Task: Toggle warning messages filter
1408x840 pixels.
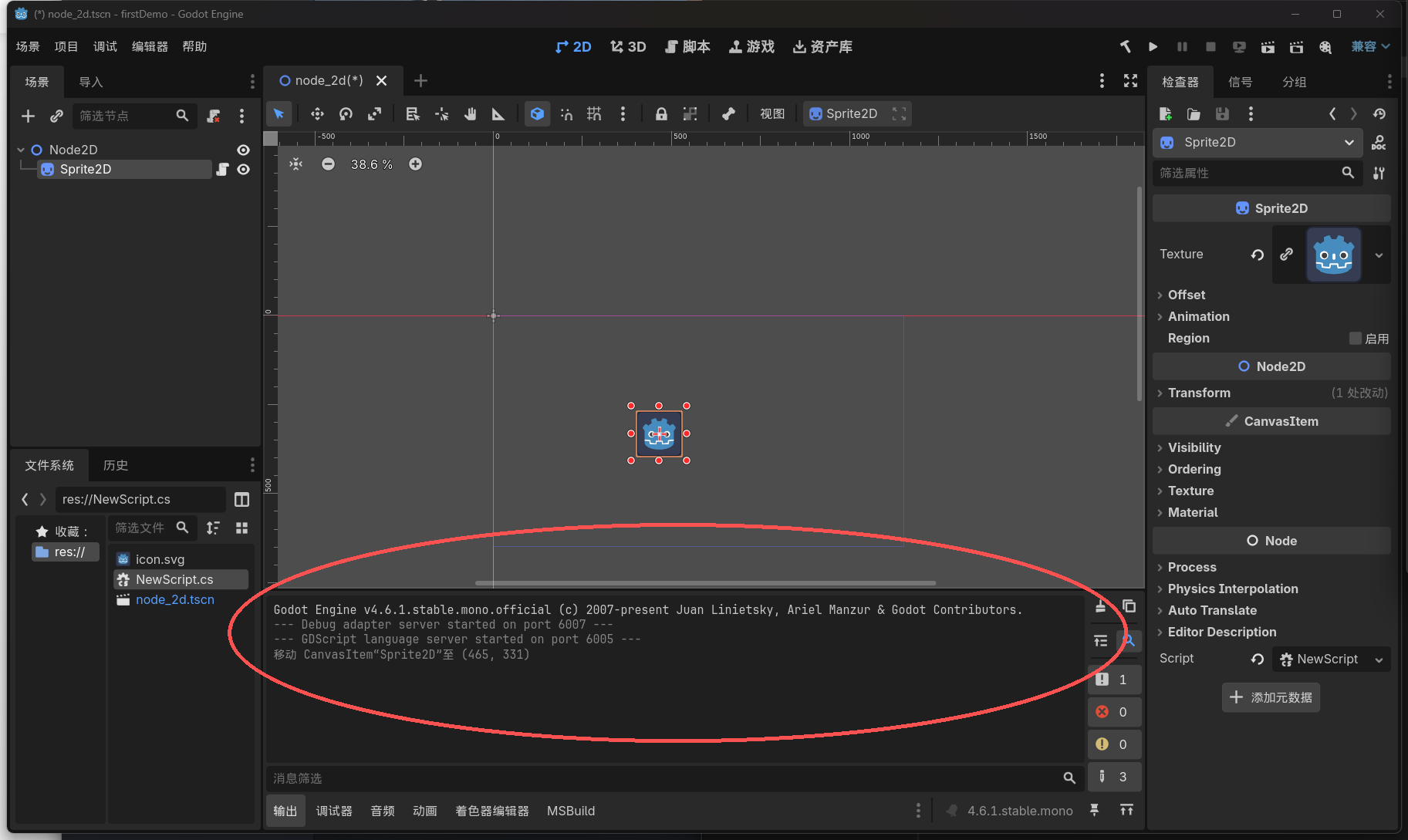Action: click(1114, 744)
